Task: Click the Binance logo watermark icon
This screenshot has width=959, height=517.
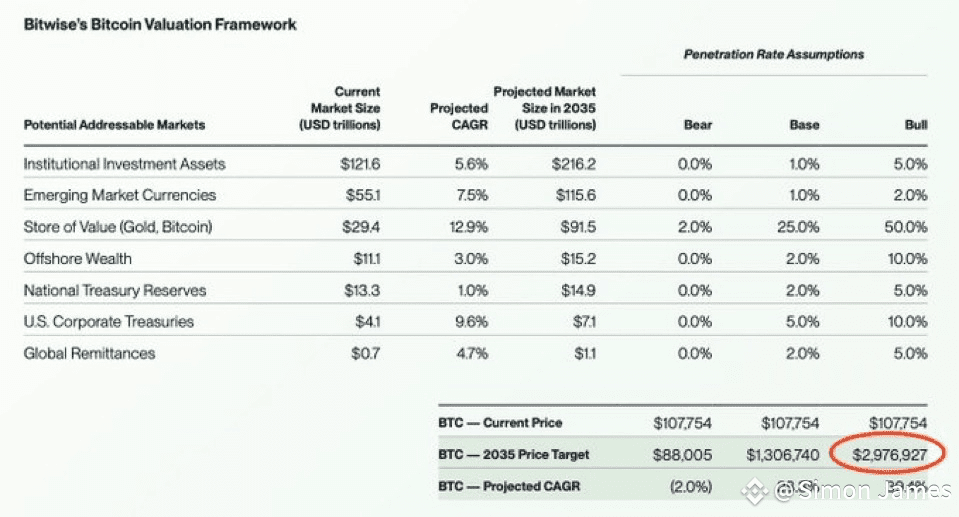Action: click(755, 491)
